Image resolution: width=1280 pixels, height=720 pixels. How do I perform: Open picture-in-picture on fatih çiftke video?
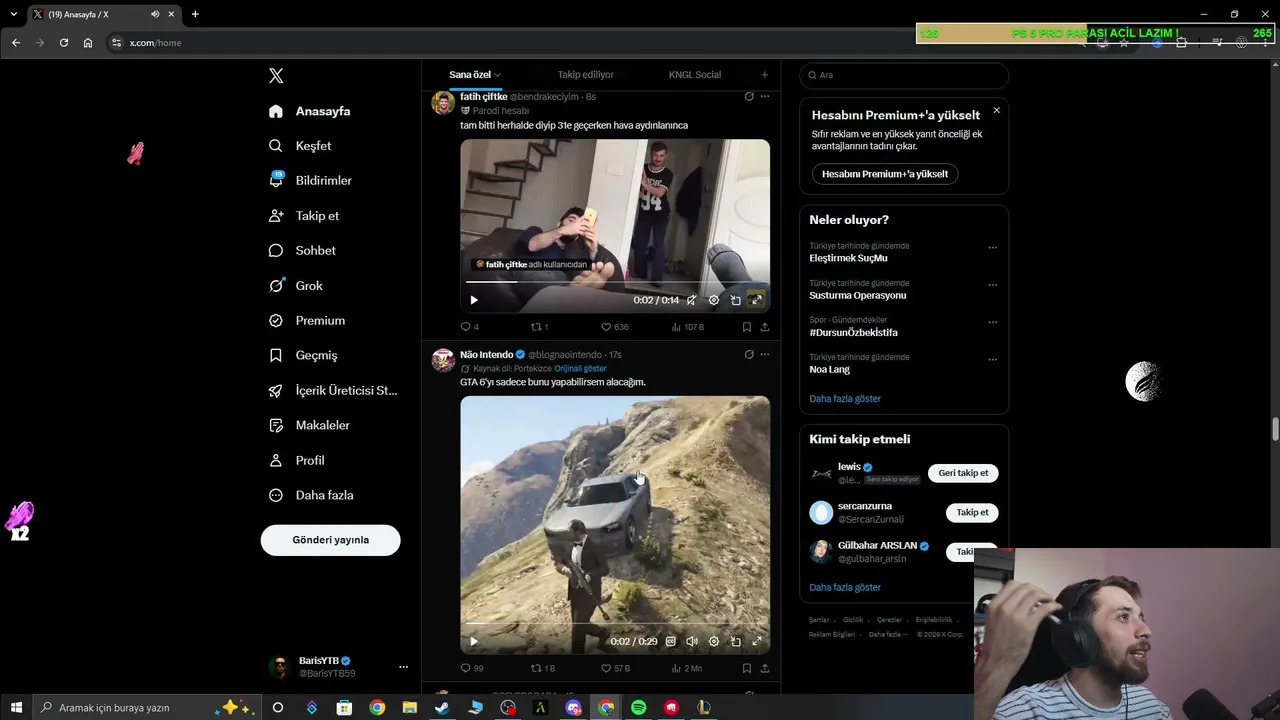(736, 300)
